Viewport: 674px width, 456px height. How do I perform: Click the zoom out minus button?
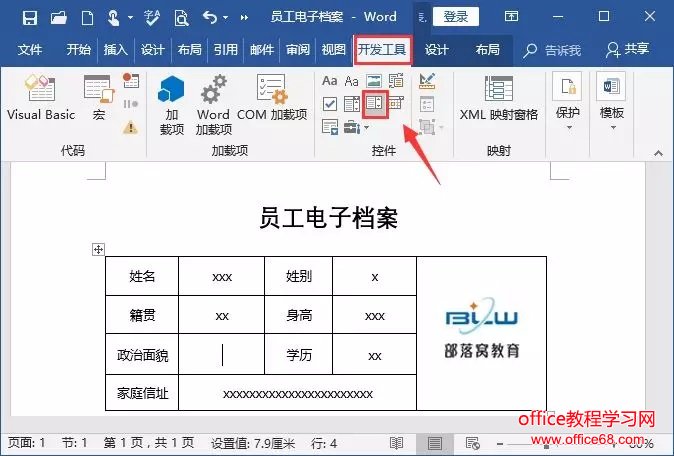point(500,443)
